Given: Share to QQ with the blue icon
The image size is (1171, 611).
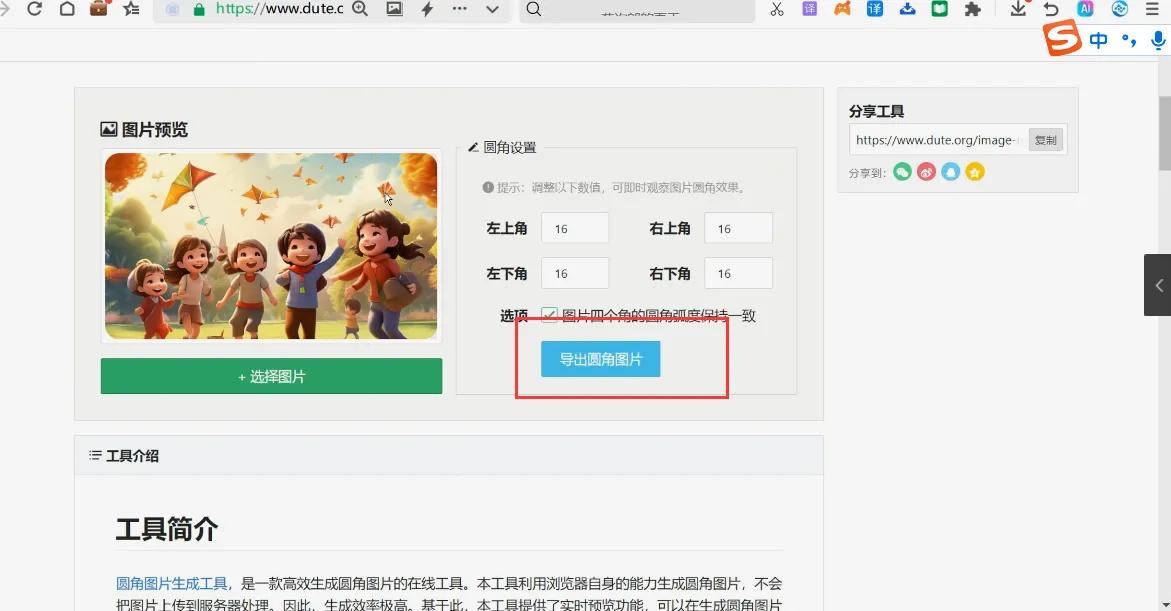Looking at the screenshot, I should [950, 172].
